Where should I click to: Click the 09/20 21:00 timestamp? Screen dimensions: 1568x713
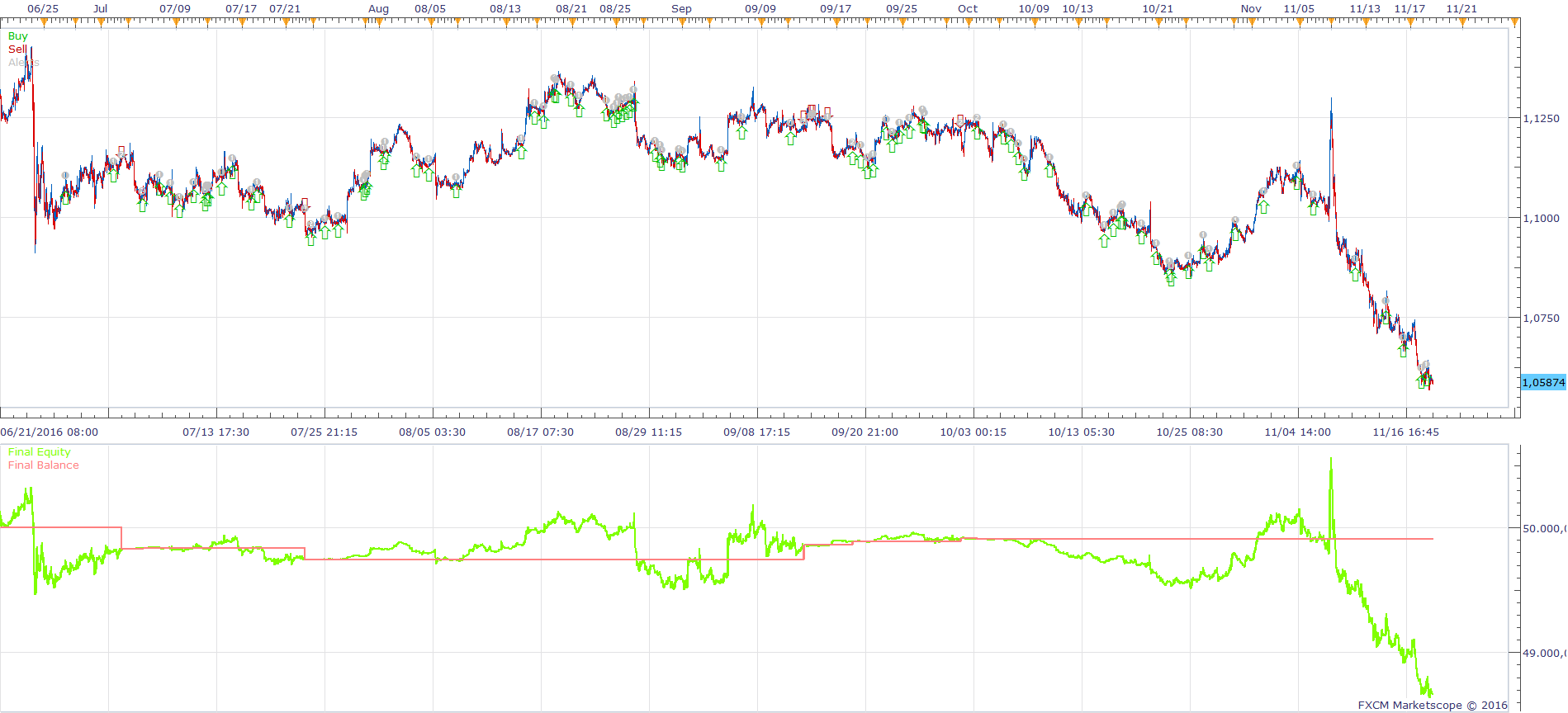coord(865,432)
